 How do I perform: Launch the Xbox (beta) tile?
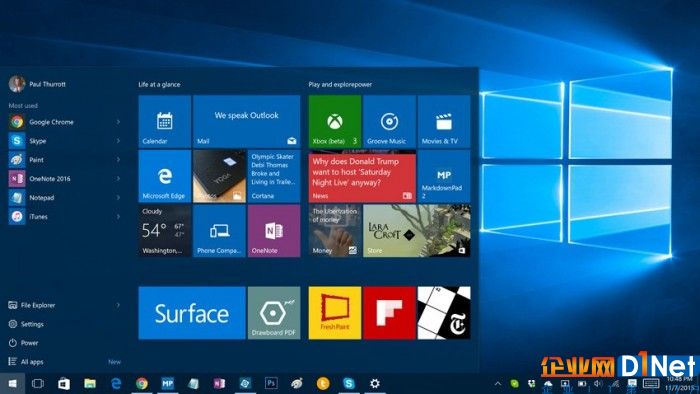[x=335, y=121]
